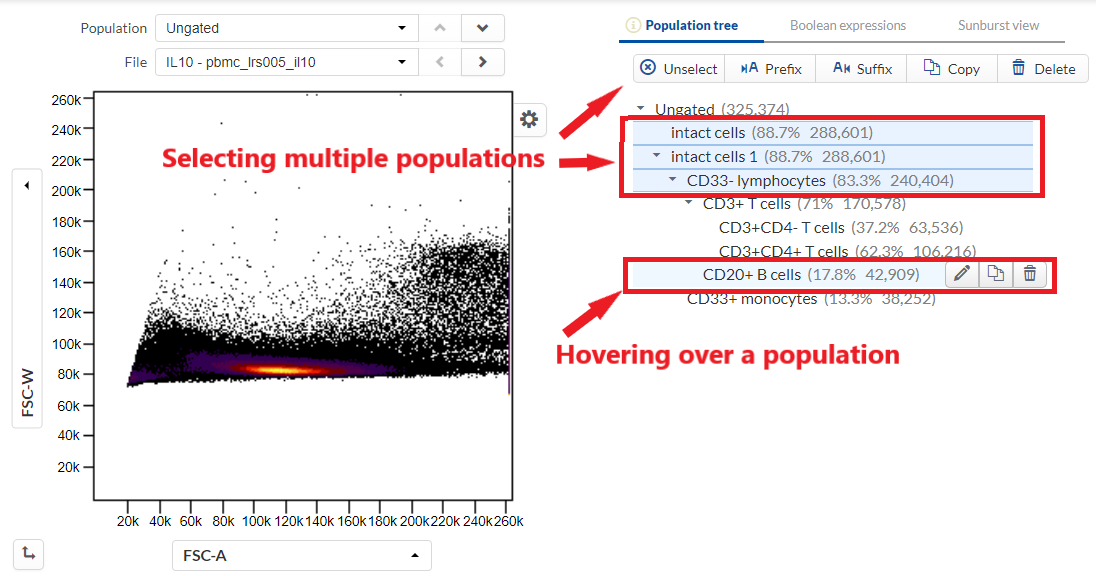Click the Copy button in toolbar
The image size is (1096, 576).
point(952,69)
